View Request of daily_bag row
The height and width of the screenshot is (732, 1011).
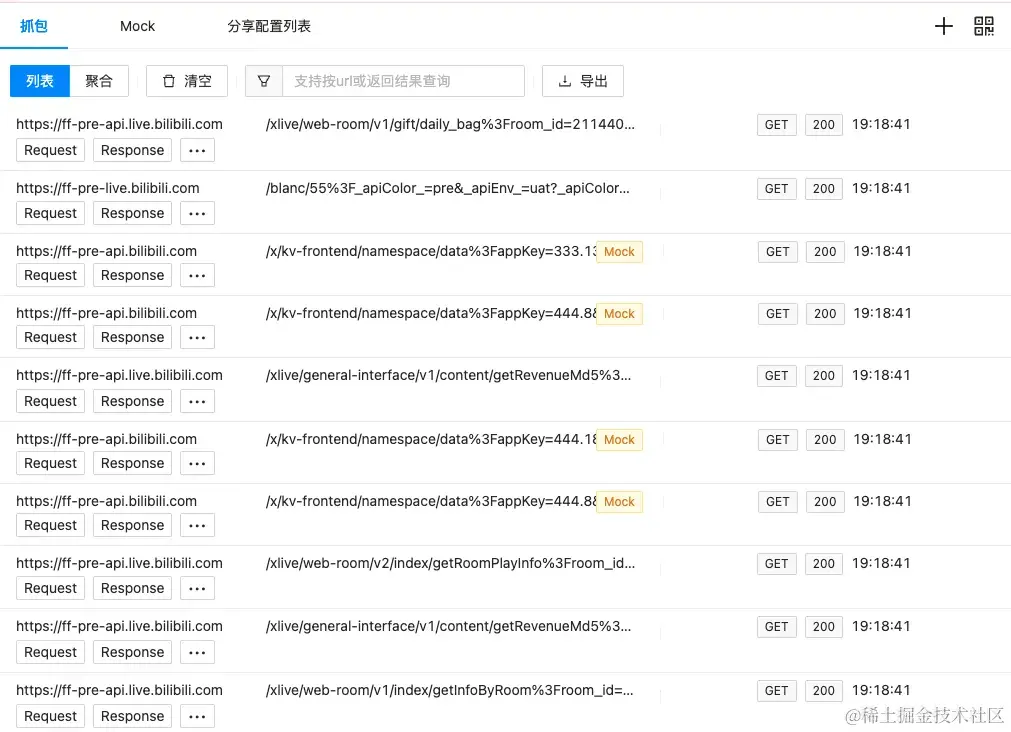coord(50,150)
